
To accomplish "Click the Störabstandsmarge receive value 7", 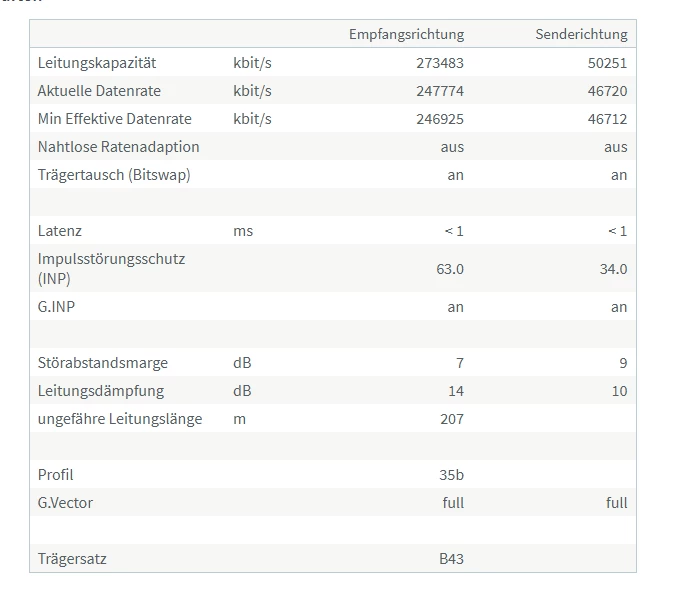I will click(460, 363).
